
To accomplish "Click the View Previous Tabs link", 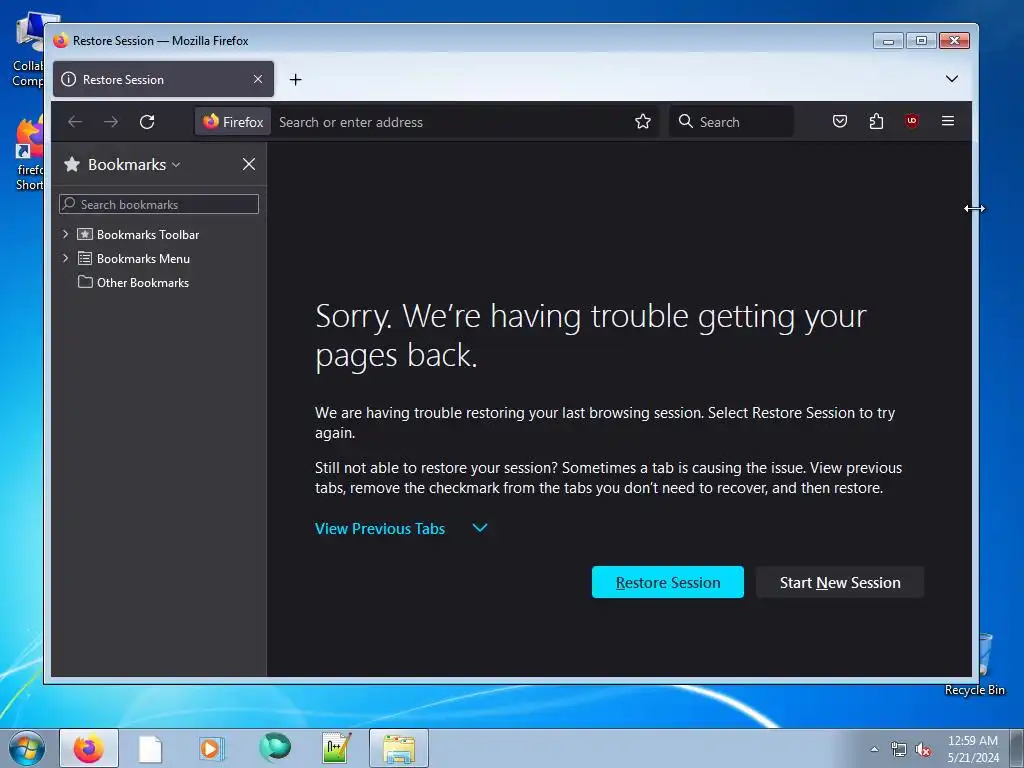I will click(x=380, y=528).
